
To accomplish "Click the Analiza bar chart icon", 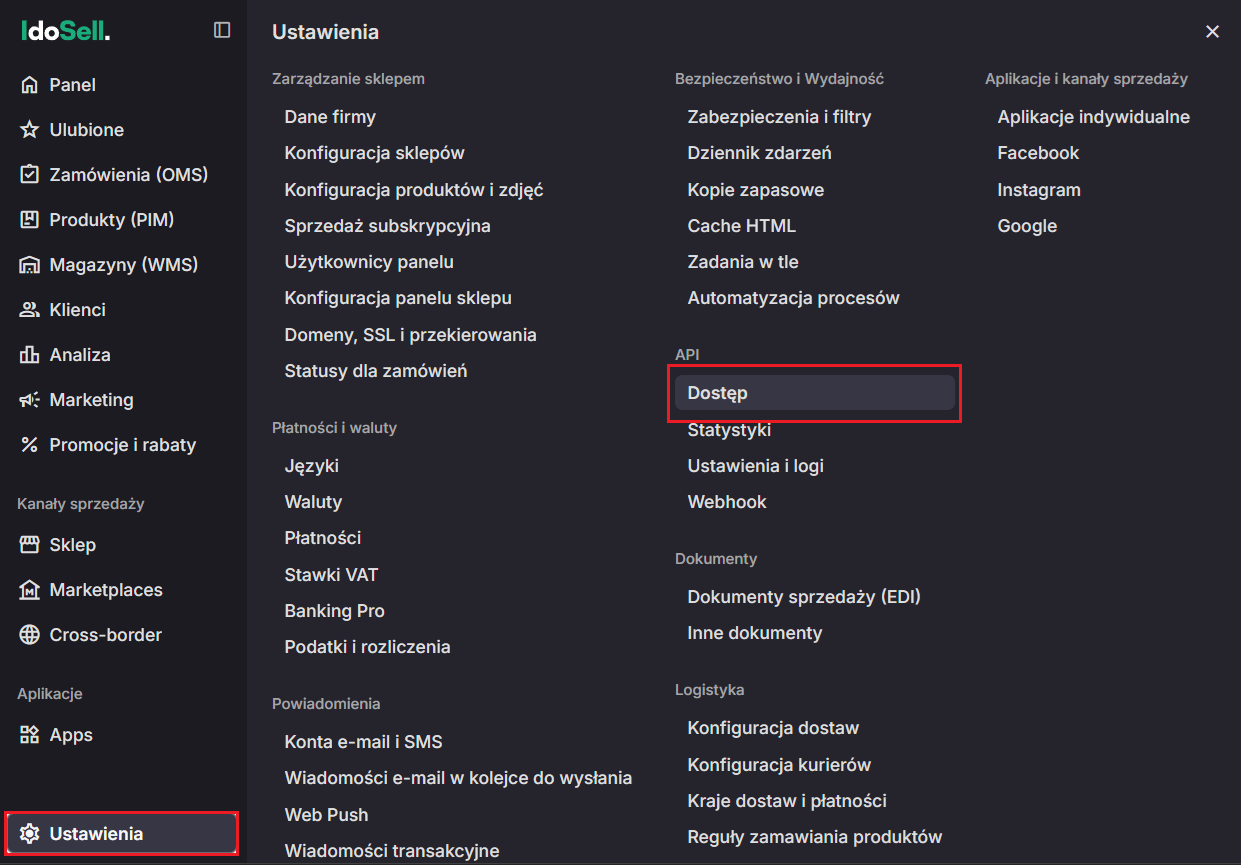I will [30, 355].
